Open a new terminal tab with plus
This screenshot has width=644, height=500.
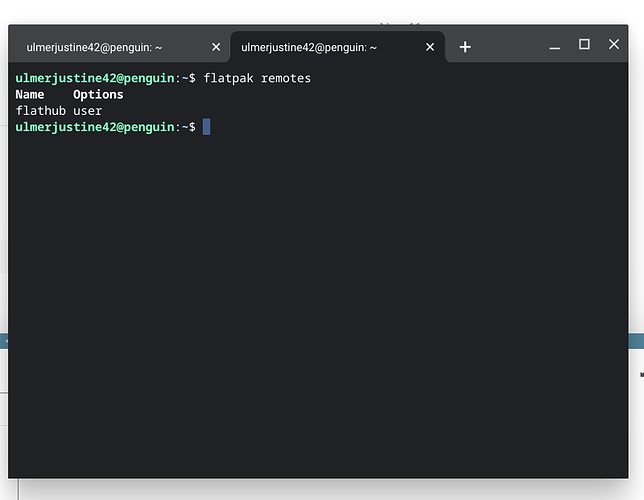coord(465,47)
